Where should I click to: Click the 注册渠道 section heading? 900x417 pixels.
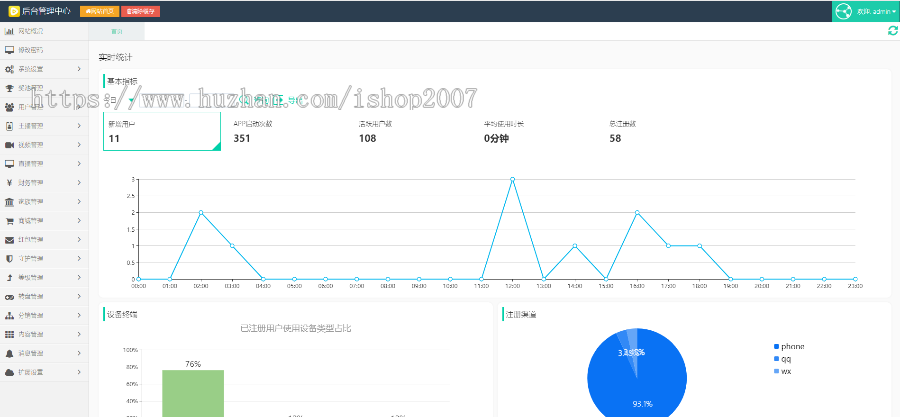tap(521, 314)
